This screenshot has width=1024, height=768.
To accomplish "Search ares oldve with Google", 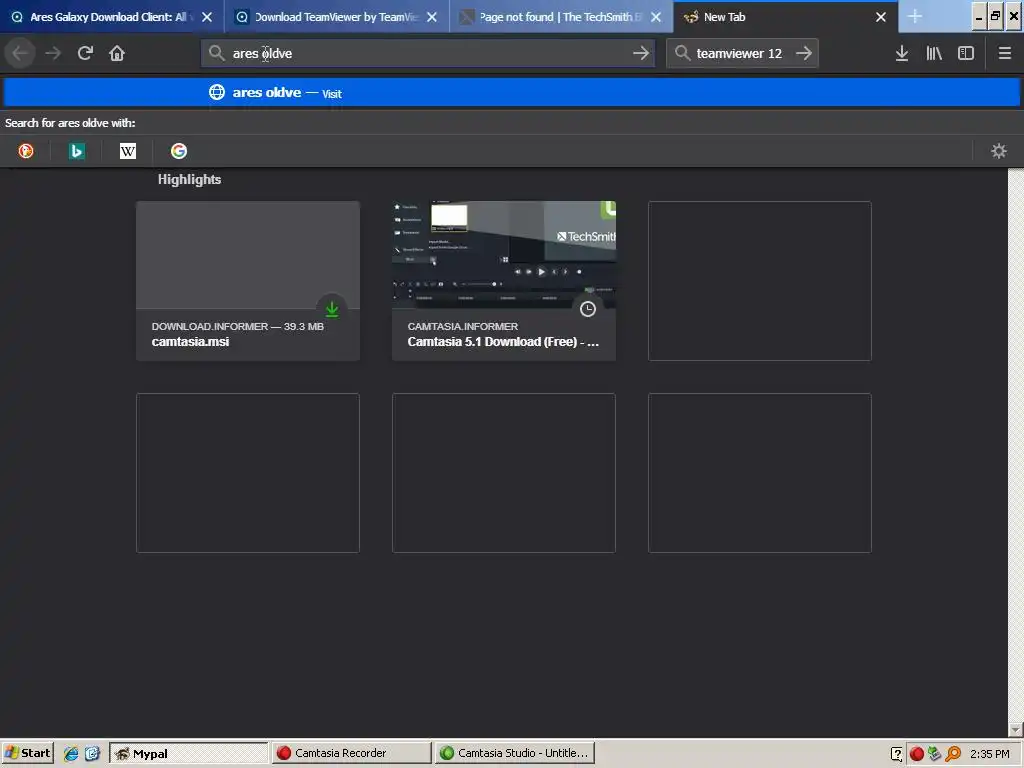I will (x=179, y=152).
